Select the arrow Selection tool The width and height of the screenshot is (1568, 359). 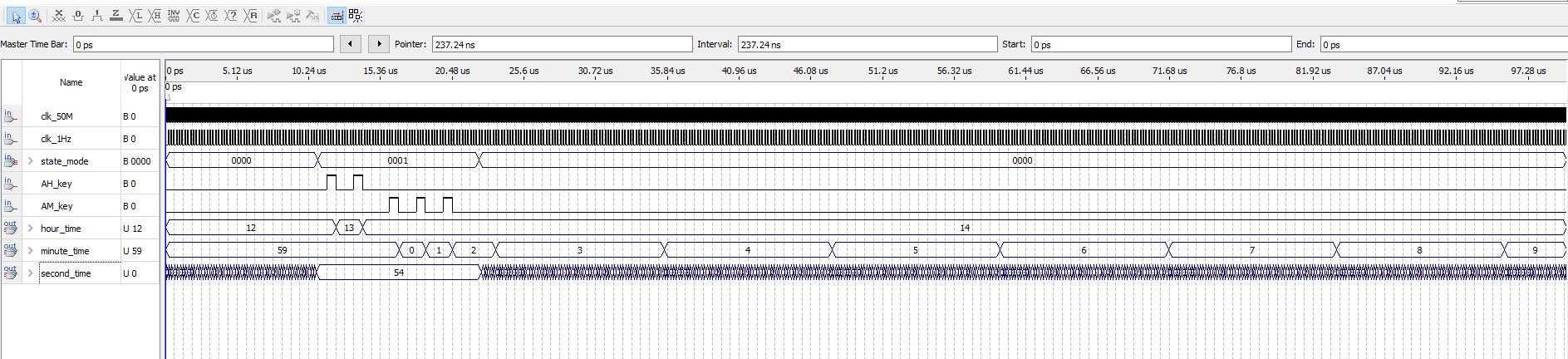[16, 16]
